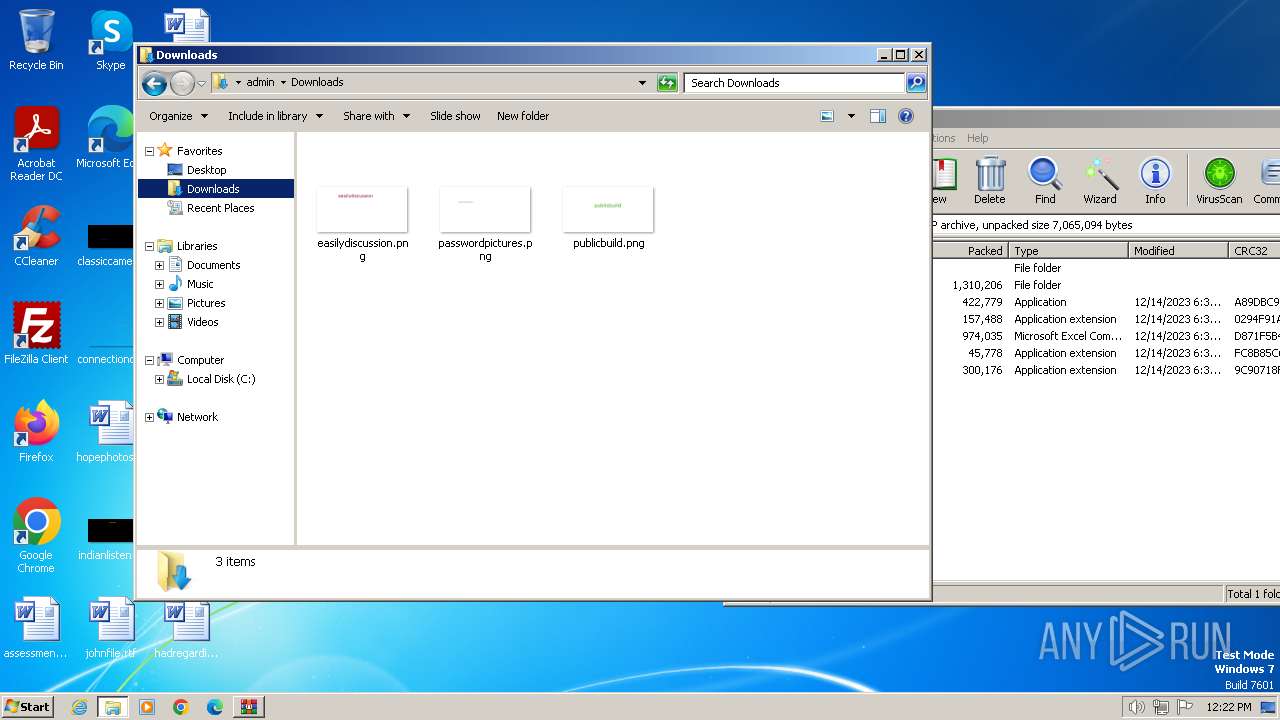Viewport: 1280px width, 720px height.
Task: Open the Wizard tool in the WinRAR window
Action: click(1100, 180)
